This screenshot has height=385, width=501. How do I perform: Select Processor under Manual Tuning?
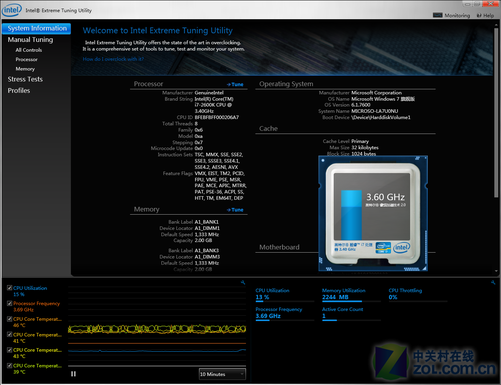point(26,59)
